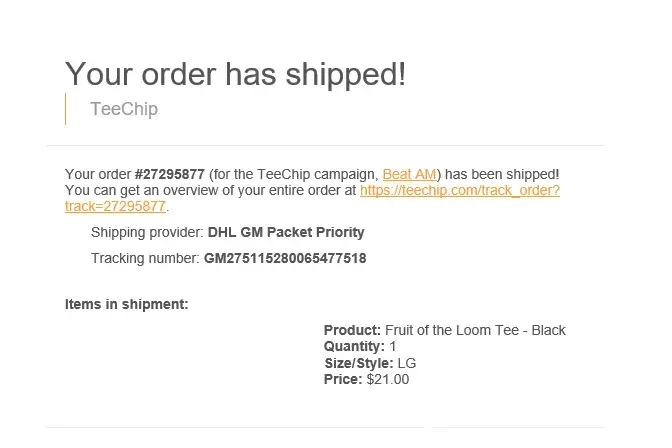Viewport: 672px width, 448px height.
Task: Click the "Tracking number:" label
Action: 145,258
